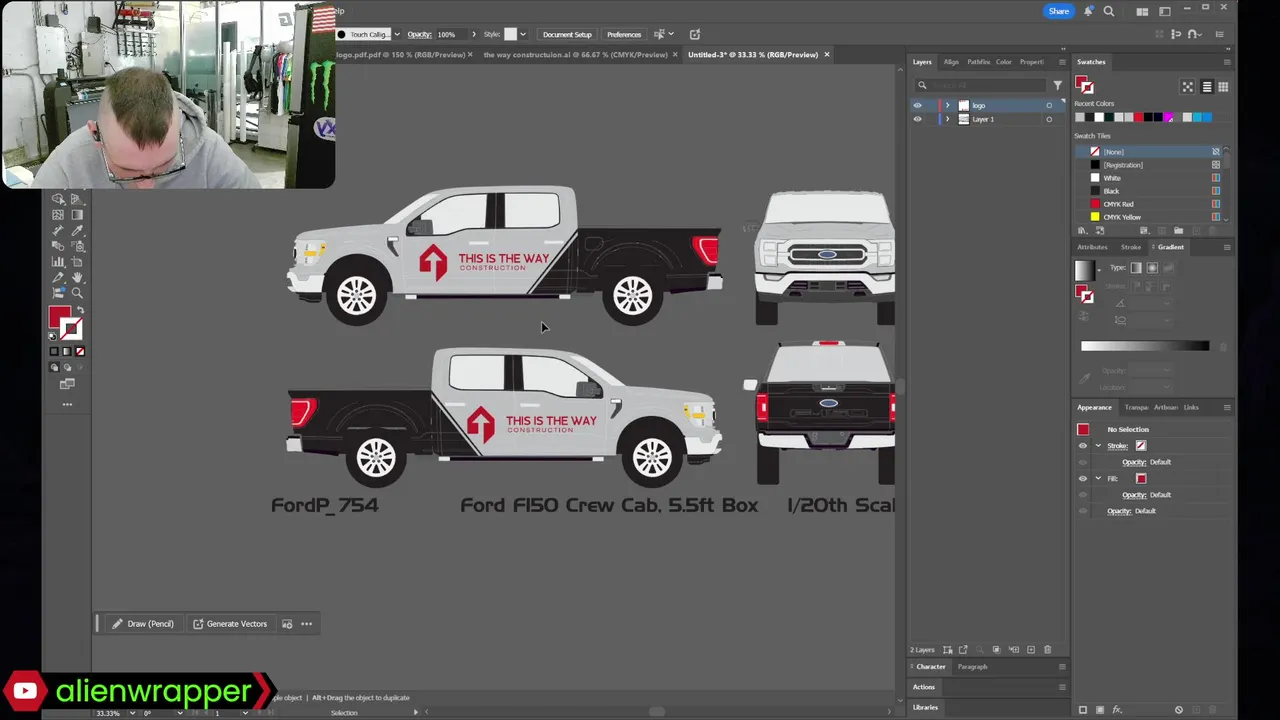Image resolution: width=1280 pixels, height=720 pixels.
Task: Click the gradient slider bar
Action: click(x=1145, y=346)
